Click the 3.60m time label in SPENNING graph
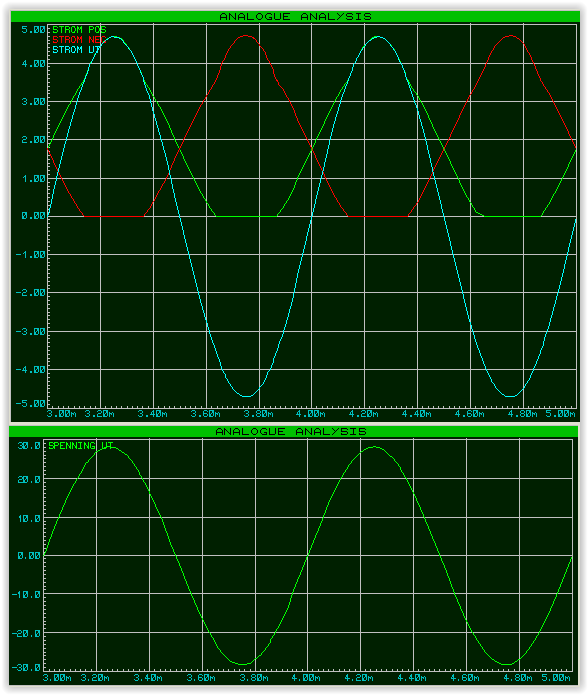The width and height of the screenshot is (588, 695). tap(201, 678)
